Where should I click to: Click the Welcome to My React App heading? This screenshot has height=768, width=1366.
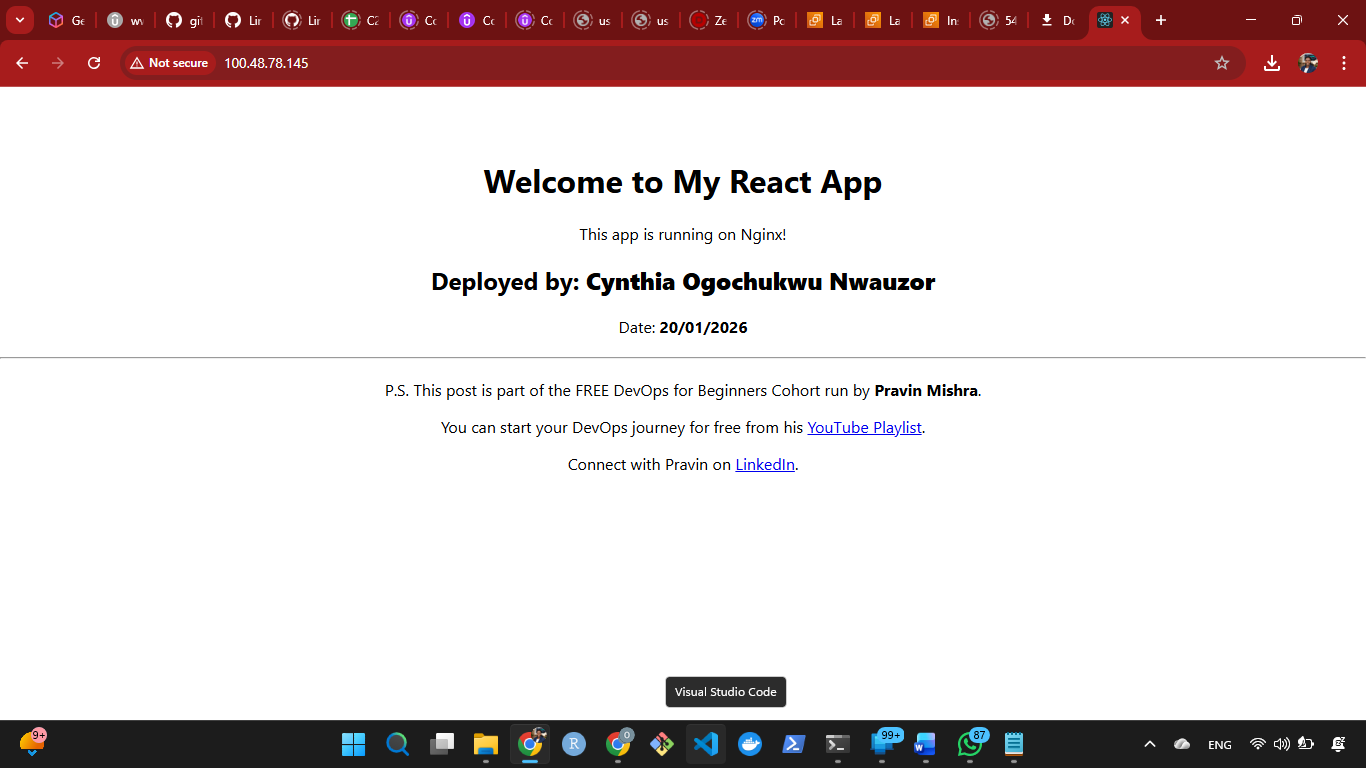click(683, 182)
